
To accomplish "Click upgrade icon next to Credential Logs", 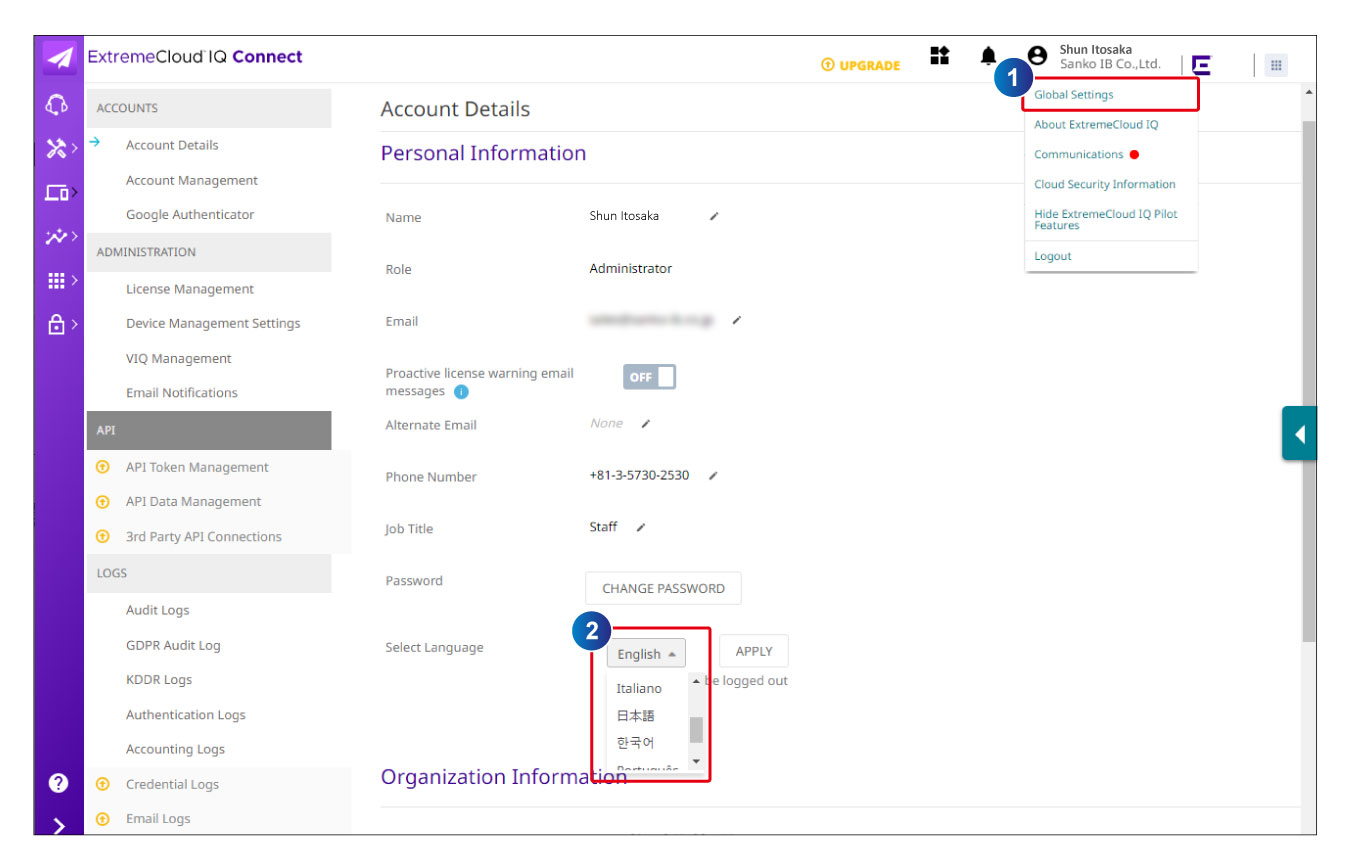I will pyautogui.click(x=102, y=784).
